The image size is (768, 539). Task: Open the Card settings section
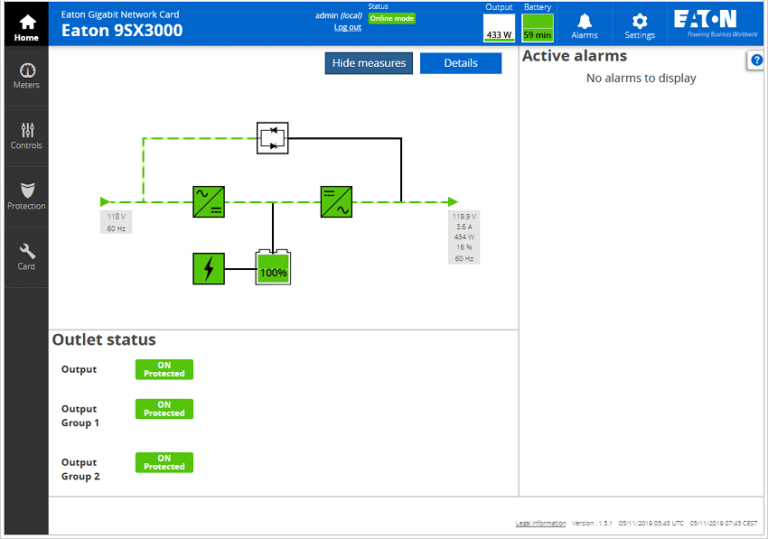coord(26,257)
